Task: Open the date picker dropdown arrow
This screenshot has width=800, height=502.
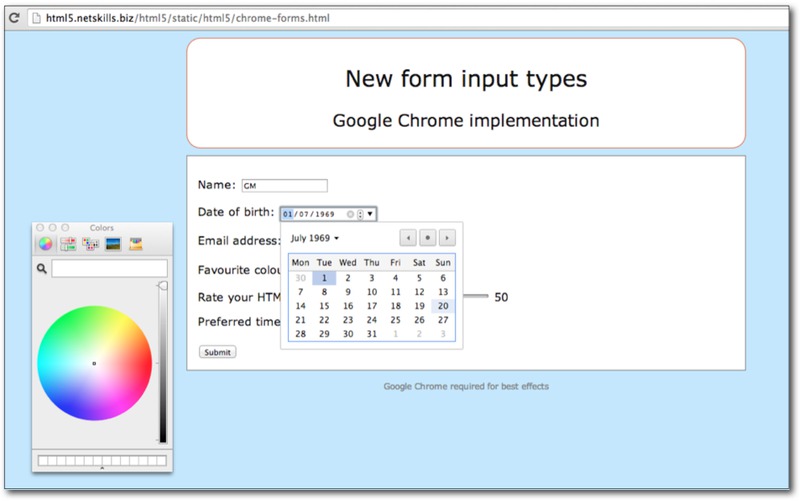Action: tap(370, 214)
